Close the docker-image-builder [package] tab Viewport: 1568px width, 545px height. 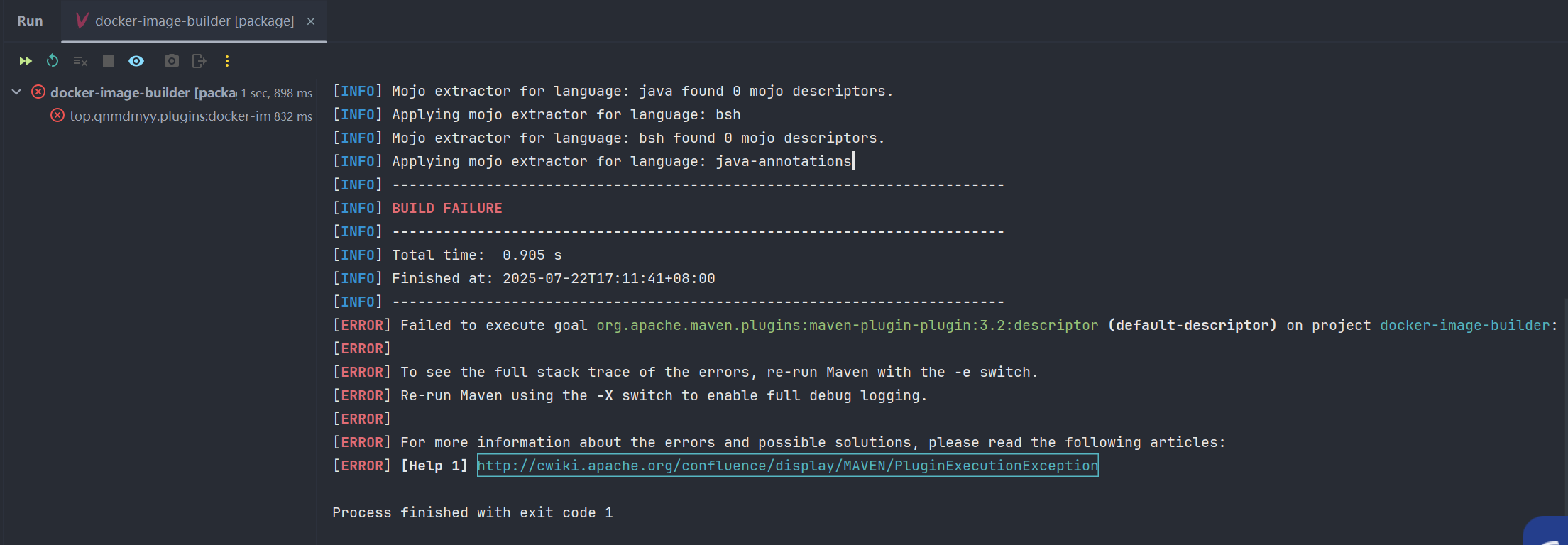311,21
